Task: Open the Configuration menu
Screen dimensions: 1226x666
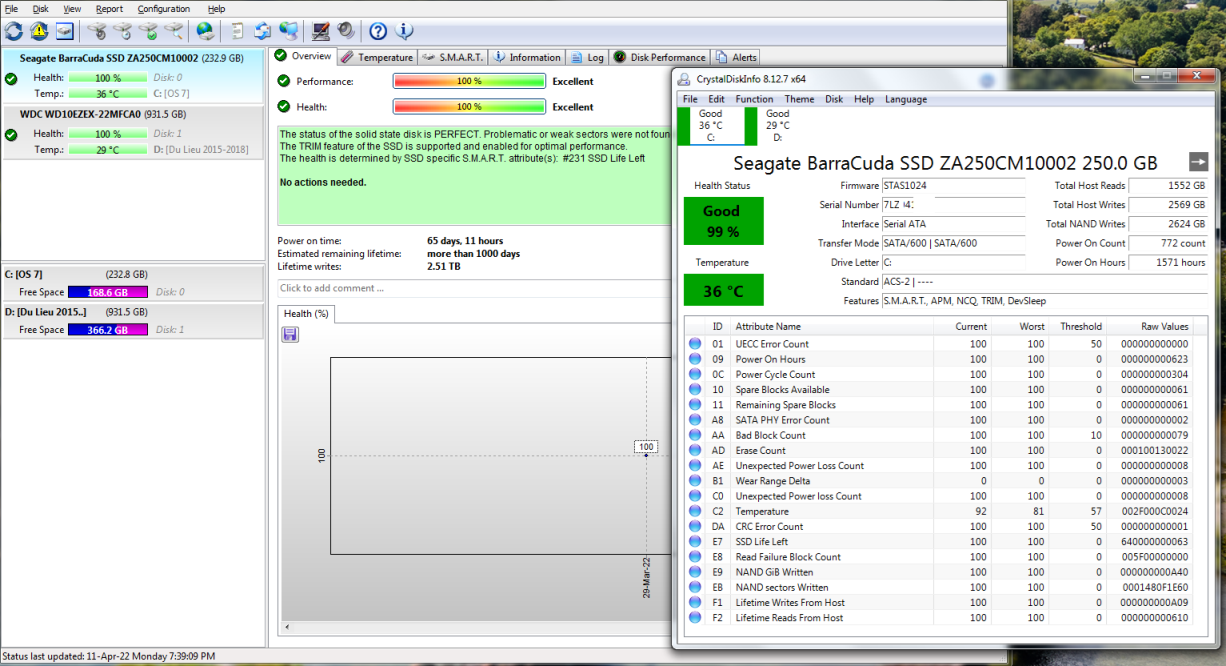Action: click(x=164, y=8)
